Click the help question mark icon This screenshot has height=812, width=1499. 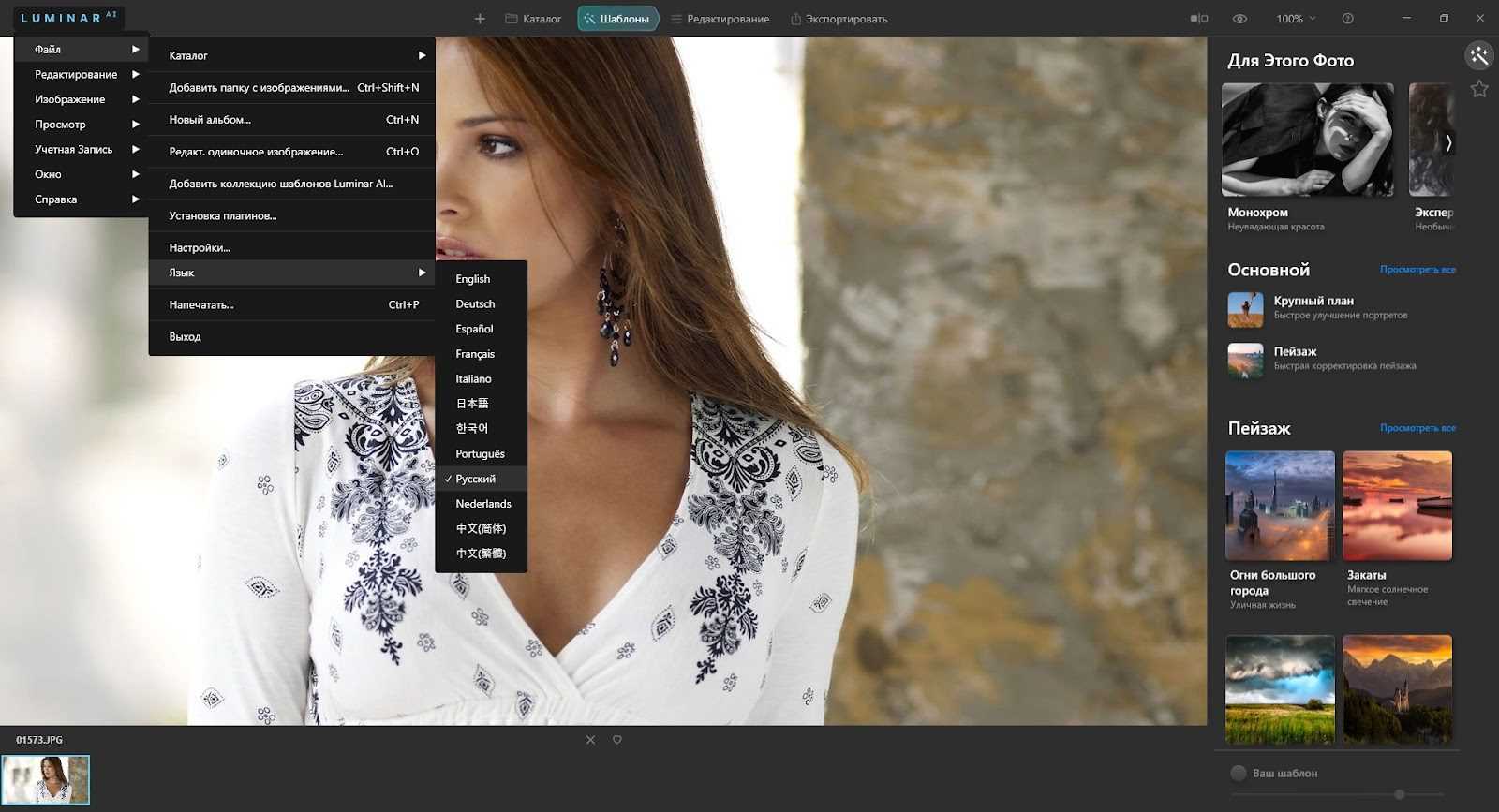1347,19
